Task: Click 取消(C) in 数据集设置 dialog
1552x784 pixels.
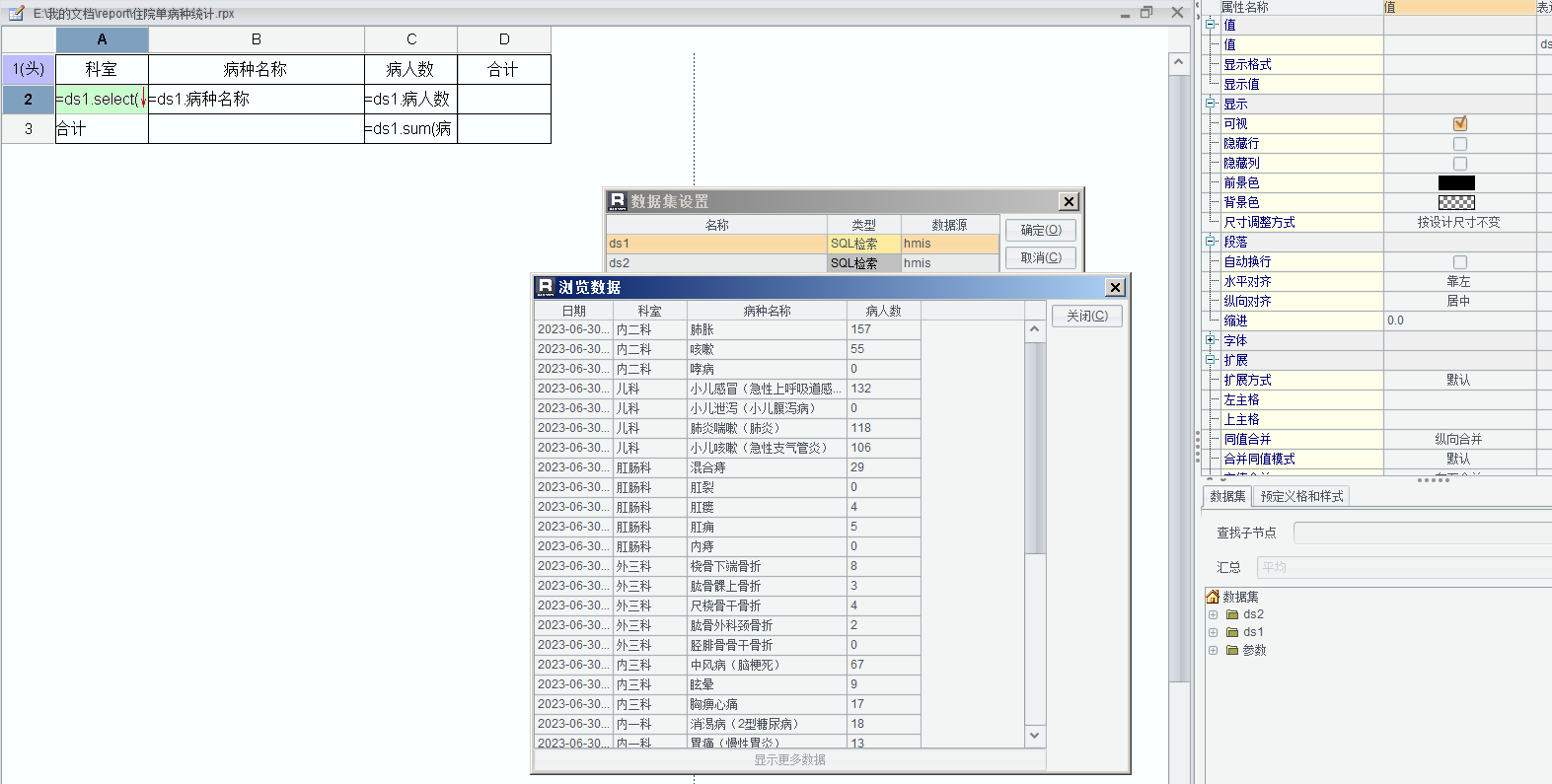Action: coord(1041,257)
